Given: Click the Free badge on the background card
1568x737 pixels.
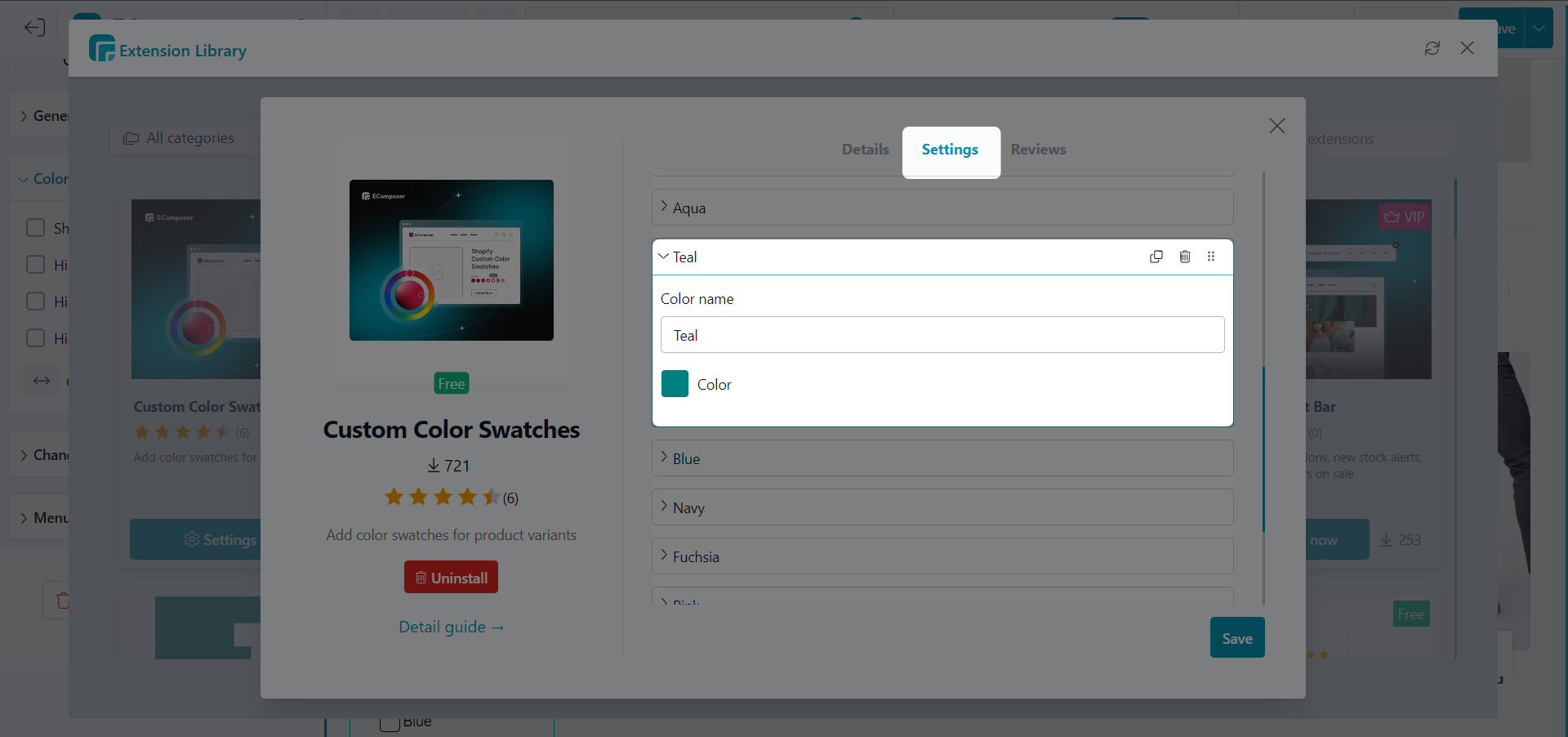Looking at the screenshot, I should (x=1411, y=614).
